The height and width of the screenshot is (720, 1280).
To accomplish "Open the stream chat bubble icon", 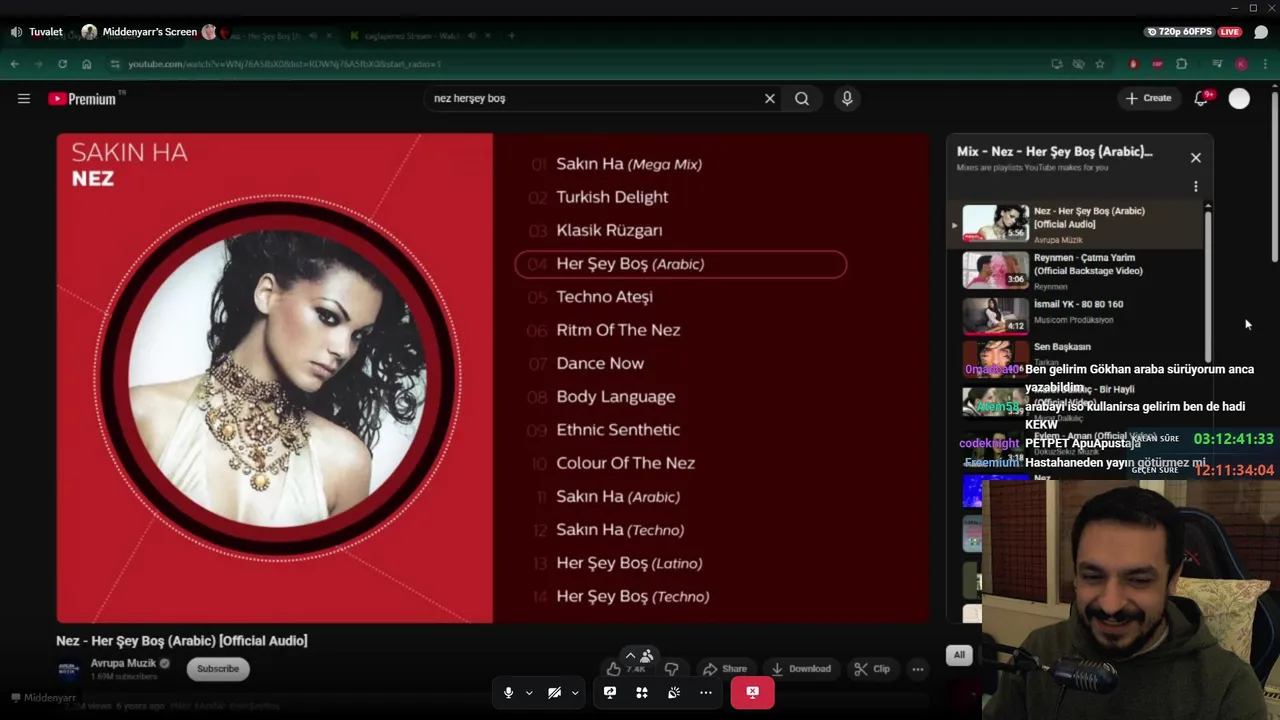I will [x=1261, y=32].
